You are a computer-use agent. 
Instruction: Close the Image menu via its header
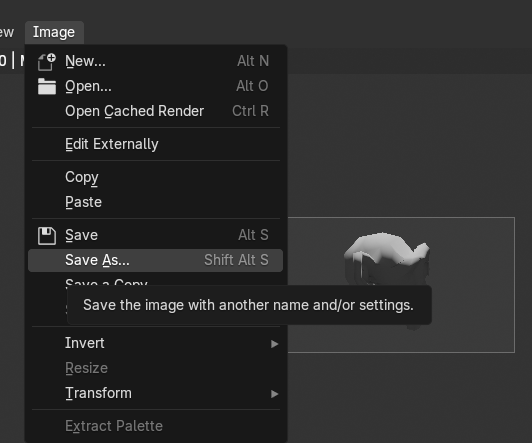(54, 32)
